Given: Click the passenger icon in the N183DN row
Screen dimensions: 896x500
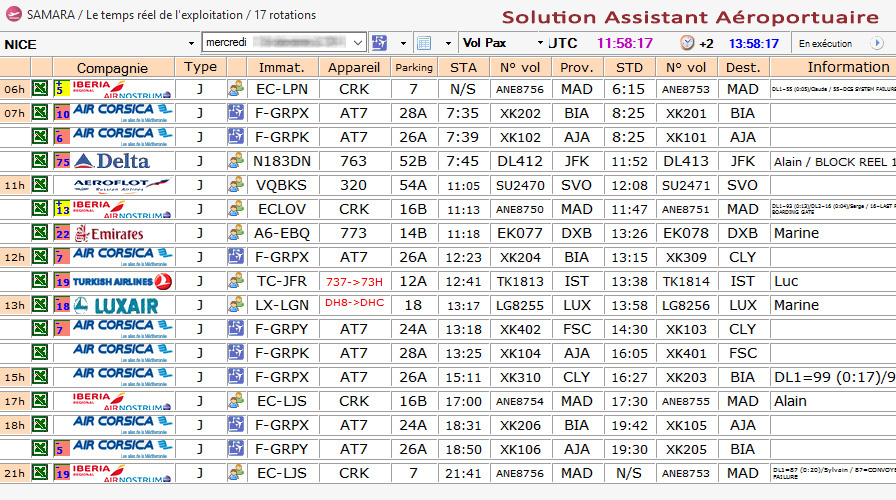Looking at the screenshot, I should click(235, 161).
